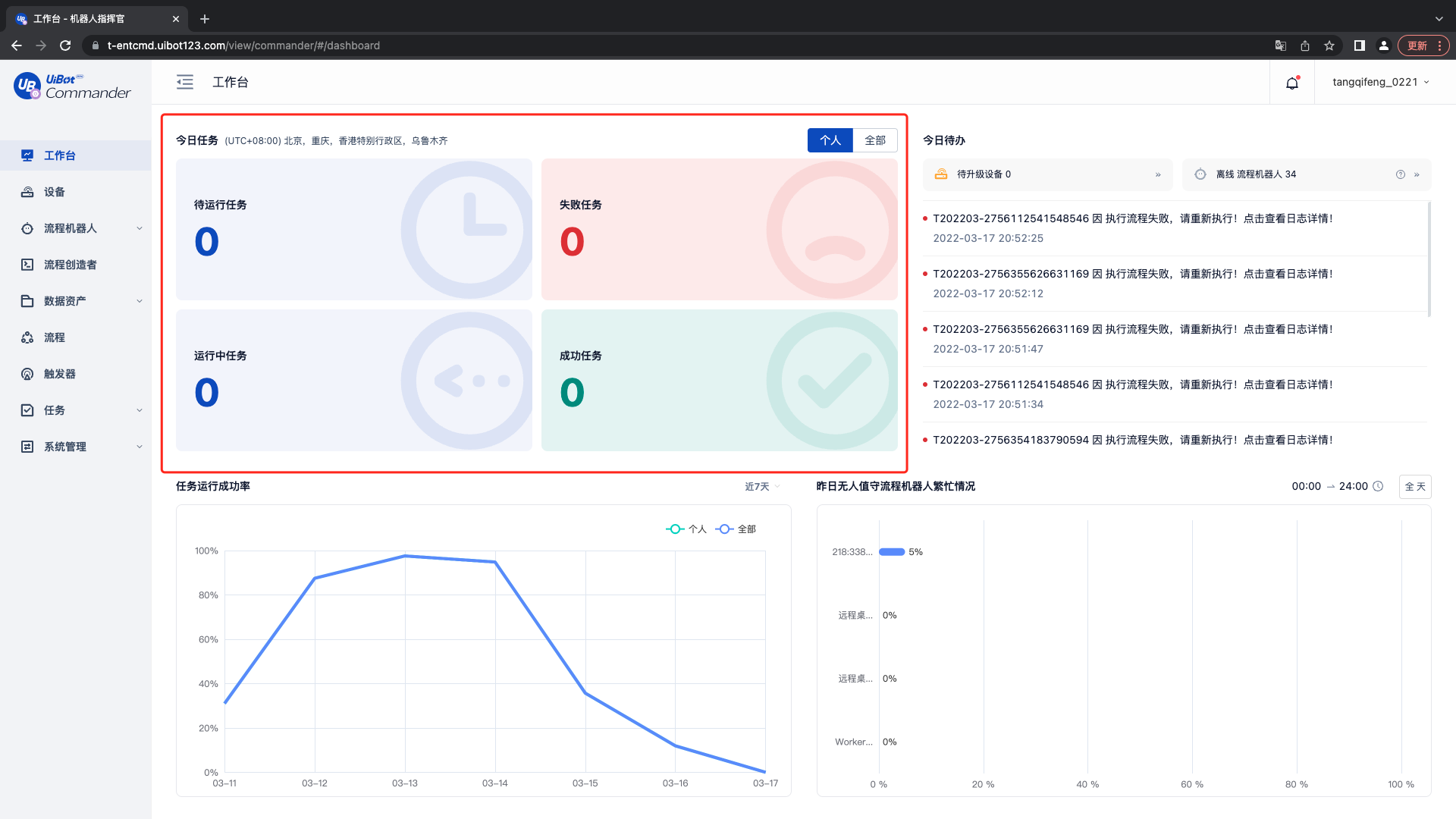The width and height of the screenshot is (1456, 819).
Task: Click the 今日待办 list scrollbar
Action: [x=1429, y=259]
